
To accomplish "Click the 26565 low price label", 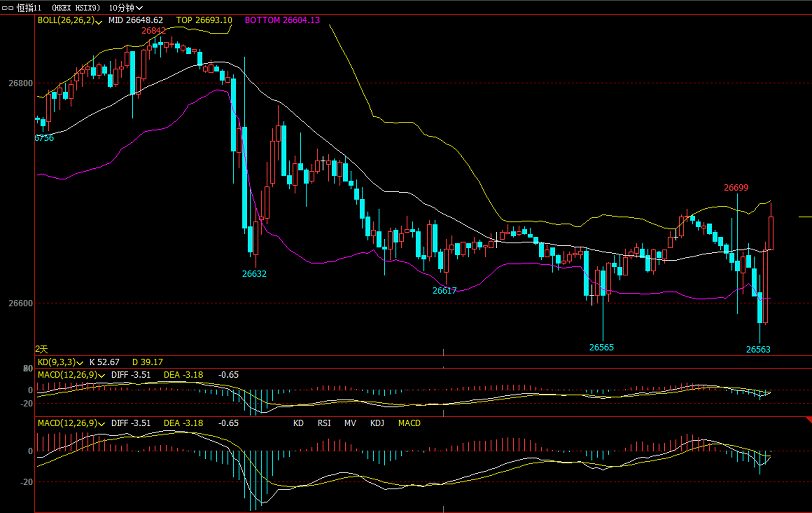I will click(601, 347).
